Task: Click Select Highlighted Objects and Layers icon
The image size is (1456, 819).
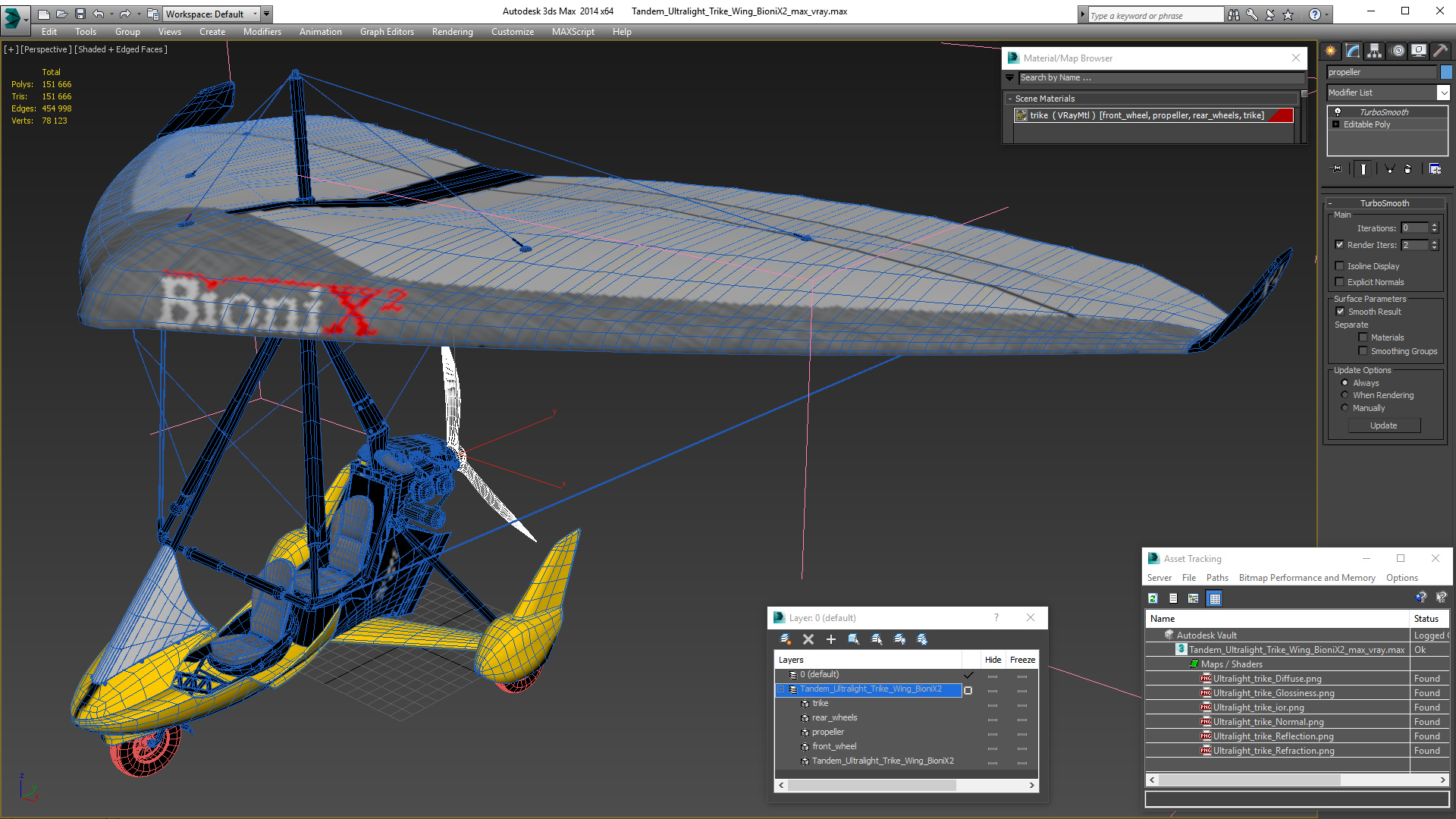Action: pyautogui.click(x=854, y=639)
